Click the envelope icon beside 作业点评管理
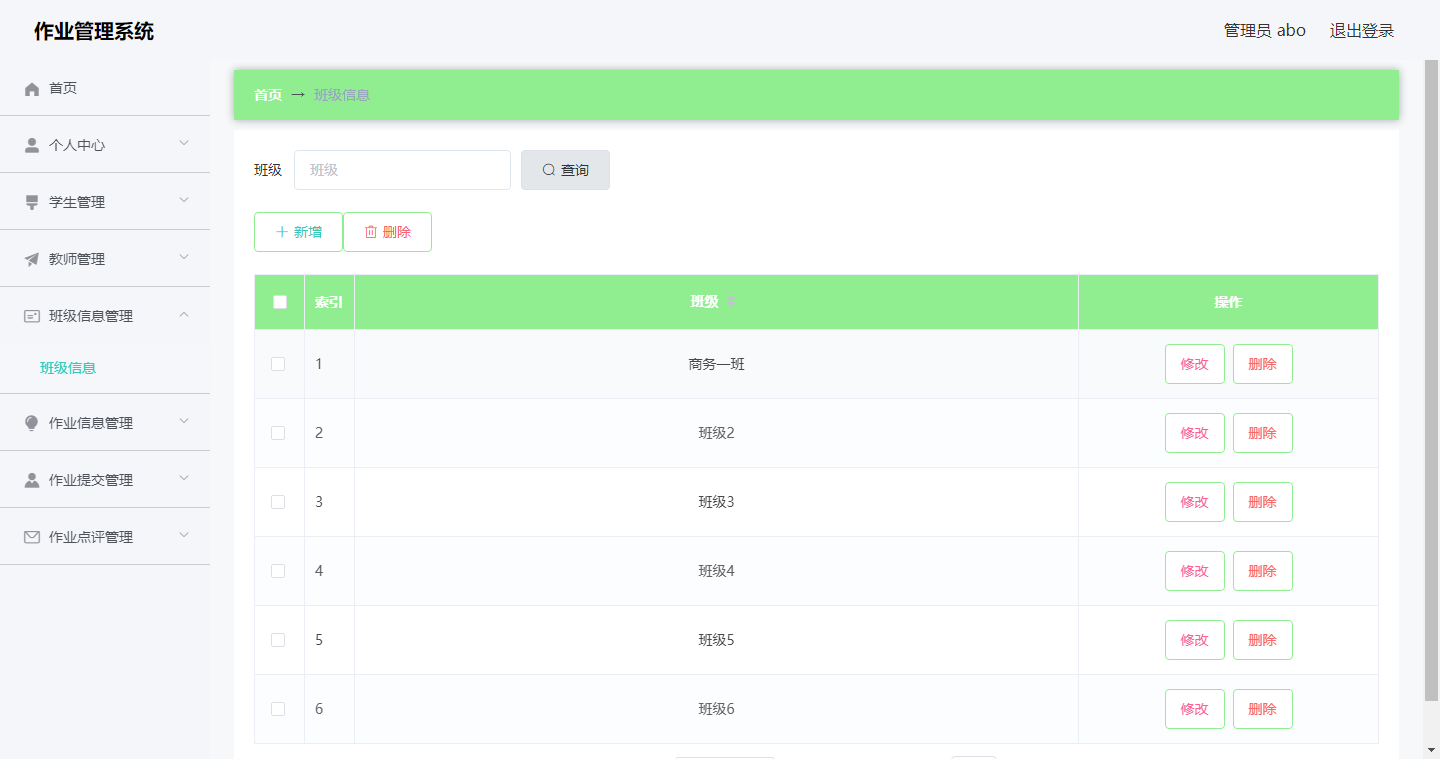1440x759 pixels. pos(32,538)
